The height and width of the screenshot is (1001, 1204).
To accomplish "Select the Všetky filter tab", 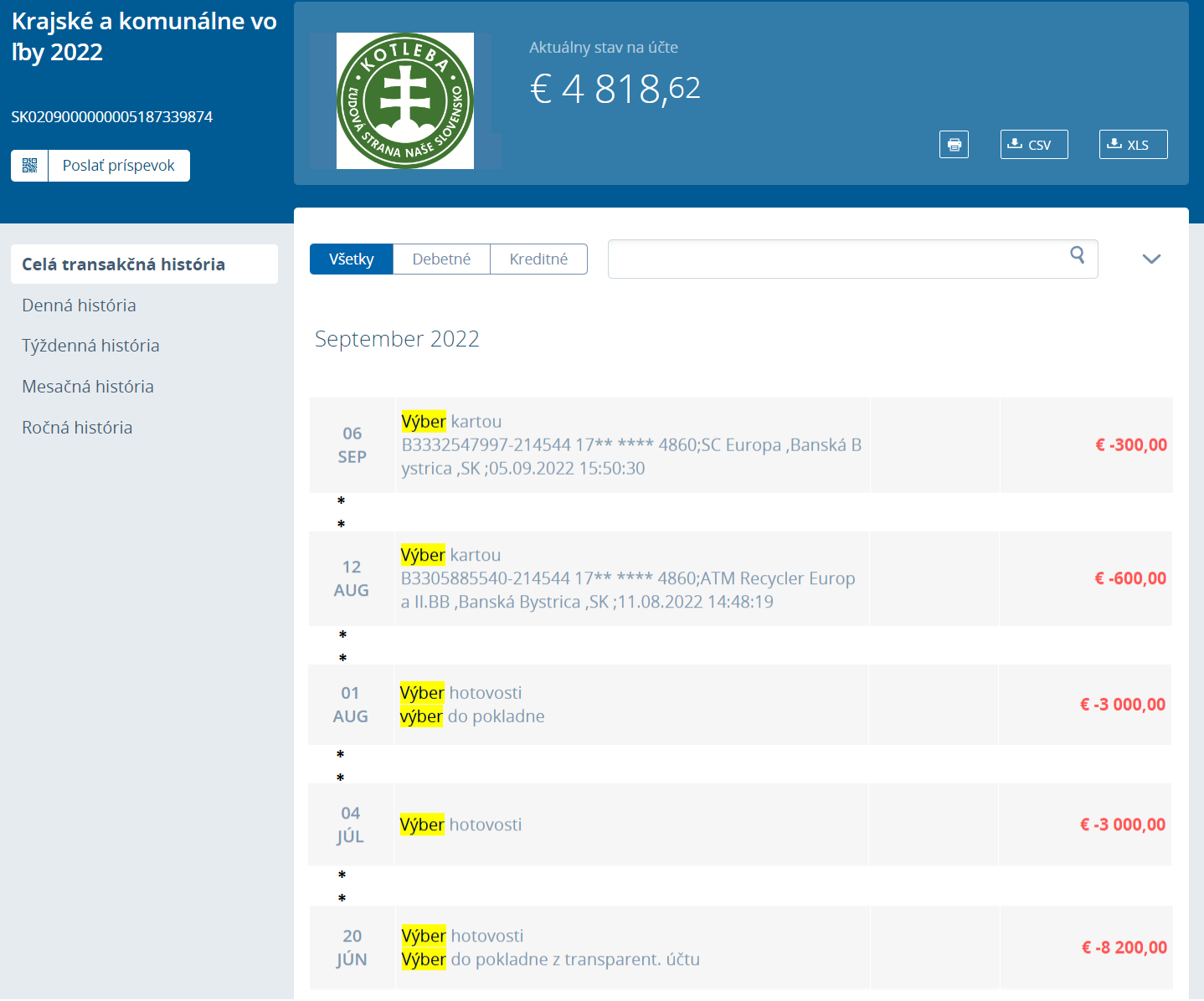I will click(x=352, y=259).
